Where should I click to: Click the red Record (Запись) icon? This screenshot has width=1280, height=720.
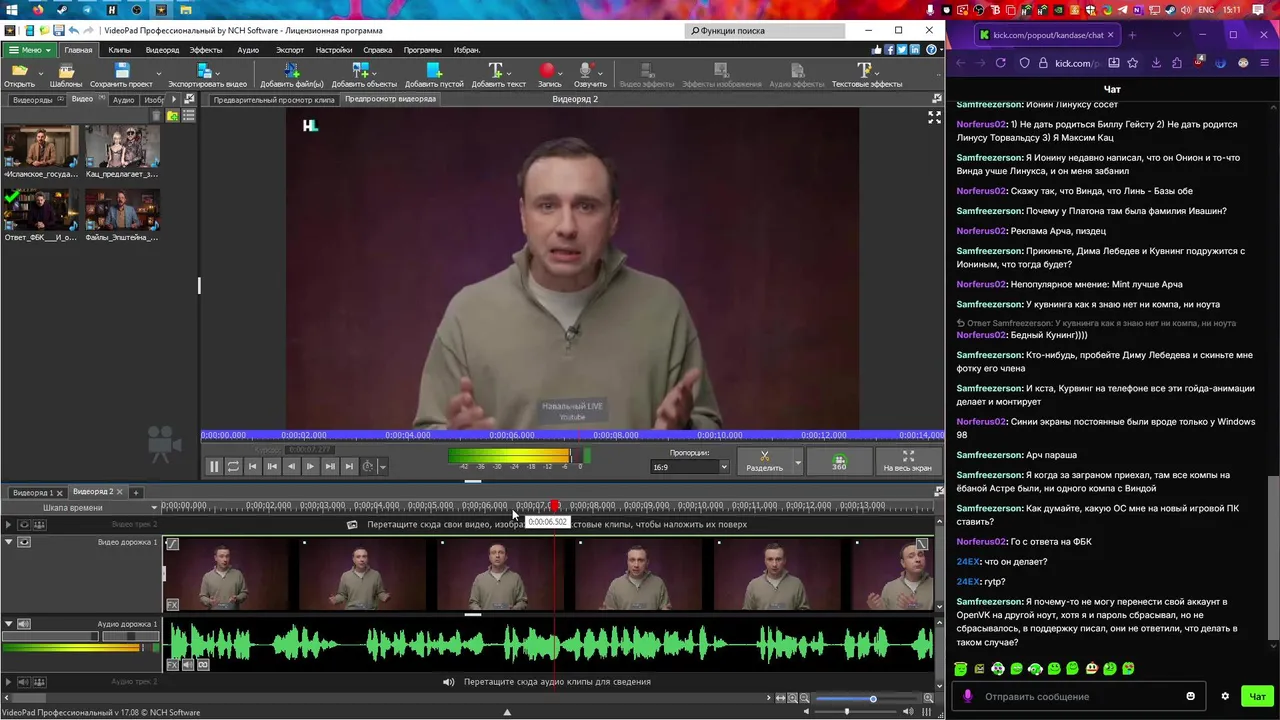pyautogui.click(x=547, y=71)
